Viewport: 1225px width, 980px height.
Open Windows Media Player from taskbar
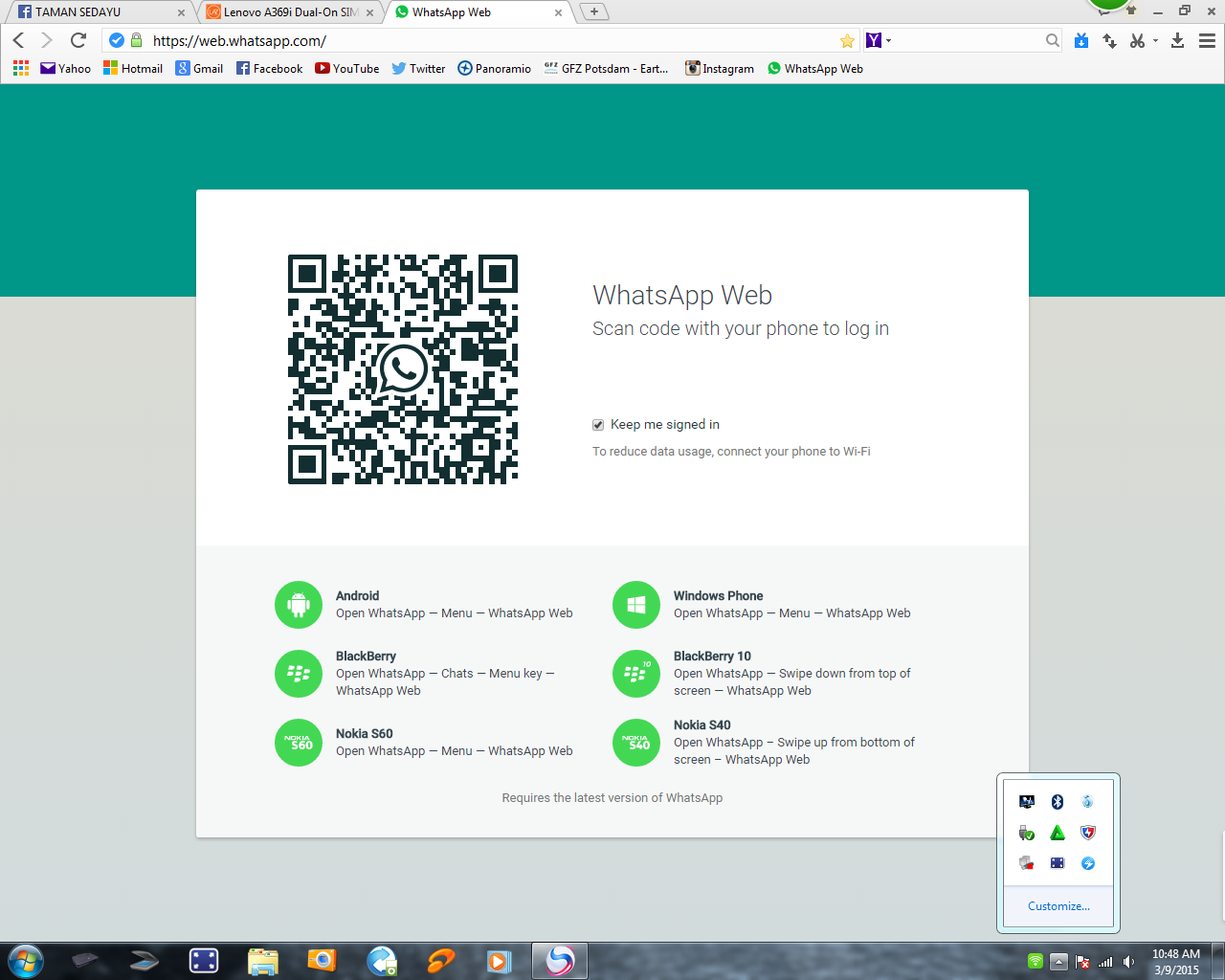(x=499, y=961)
